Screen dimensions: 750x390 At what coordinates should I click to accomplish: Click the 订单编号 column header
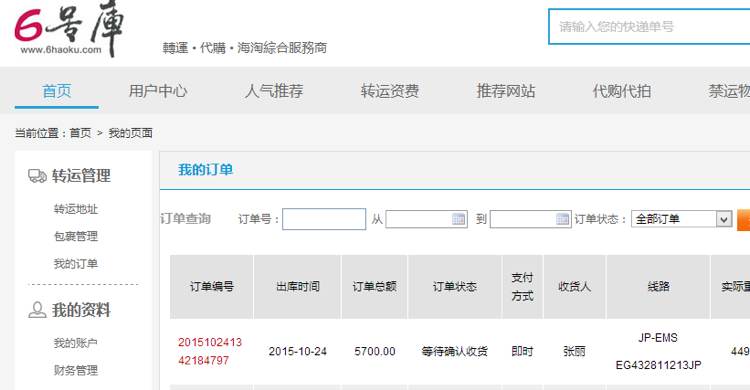(x=211, y=287)
